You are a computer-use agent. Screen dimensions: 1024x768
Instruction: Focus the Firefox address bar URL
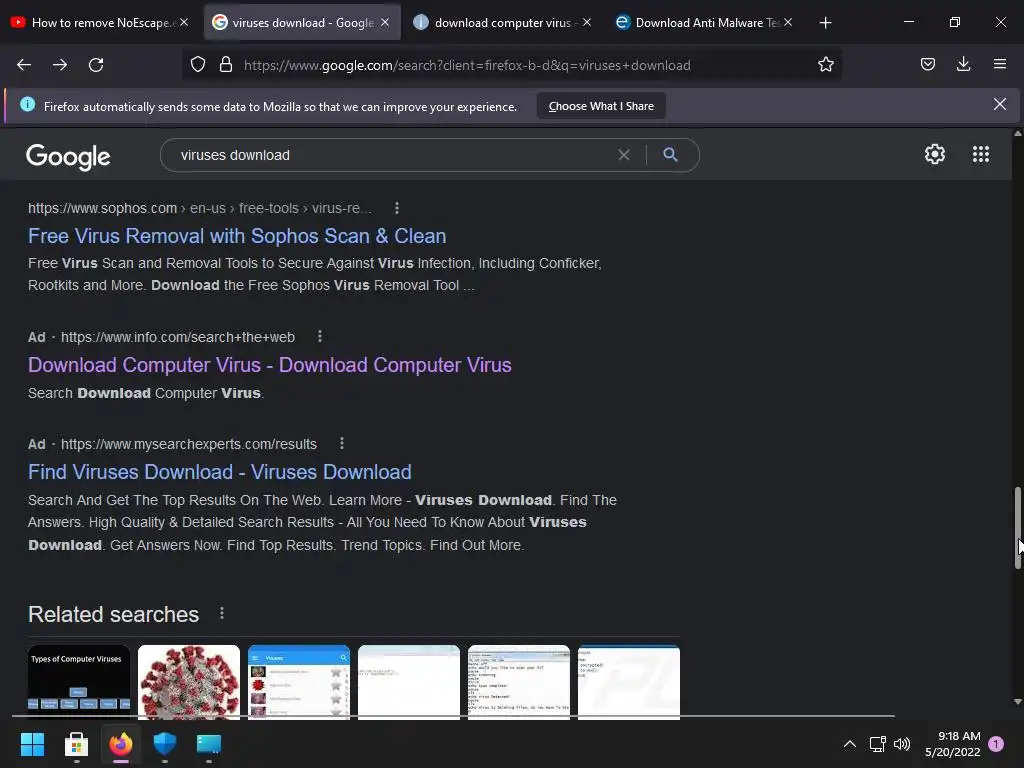coord(467,65)
